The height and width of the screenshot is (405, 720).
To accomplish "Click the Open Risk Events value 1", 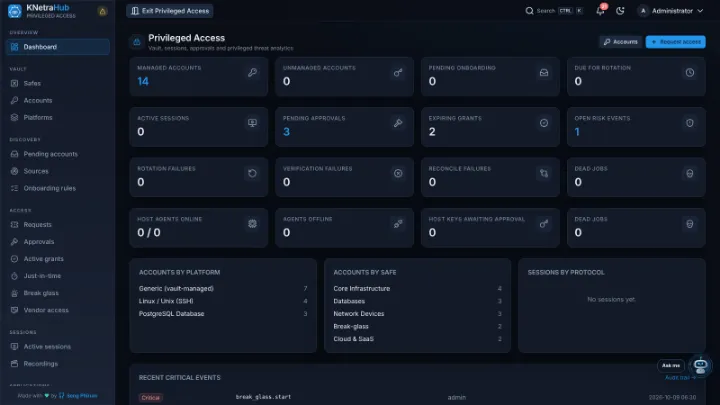I will (x=577, y=132).
